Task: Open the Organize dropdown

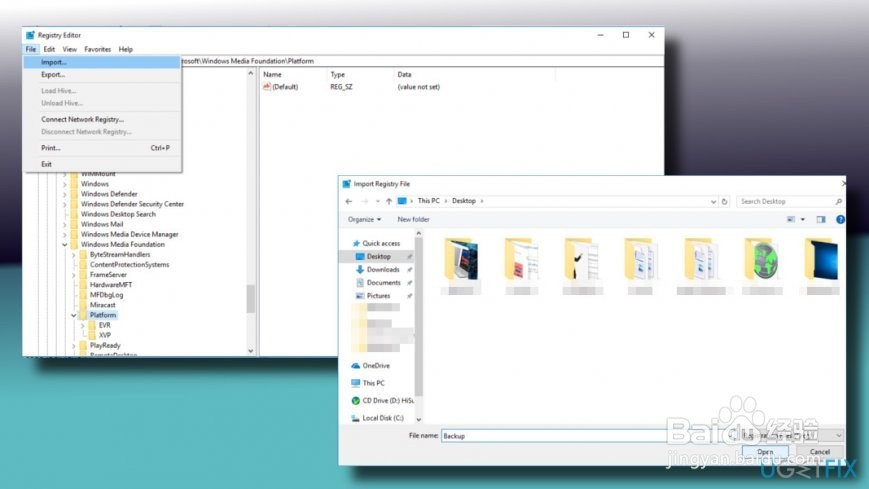Action: pyautogui.click(x=364, y=220)
